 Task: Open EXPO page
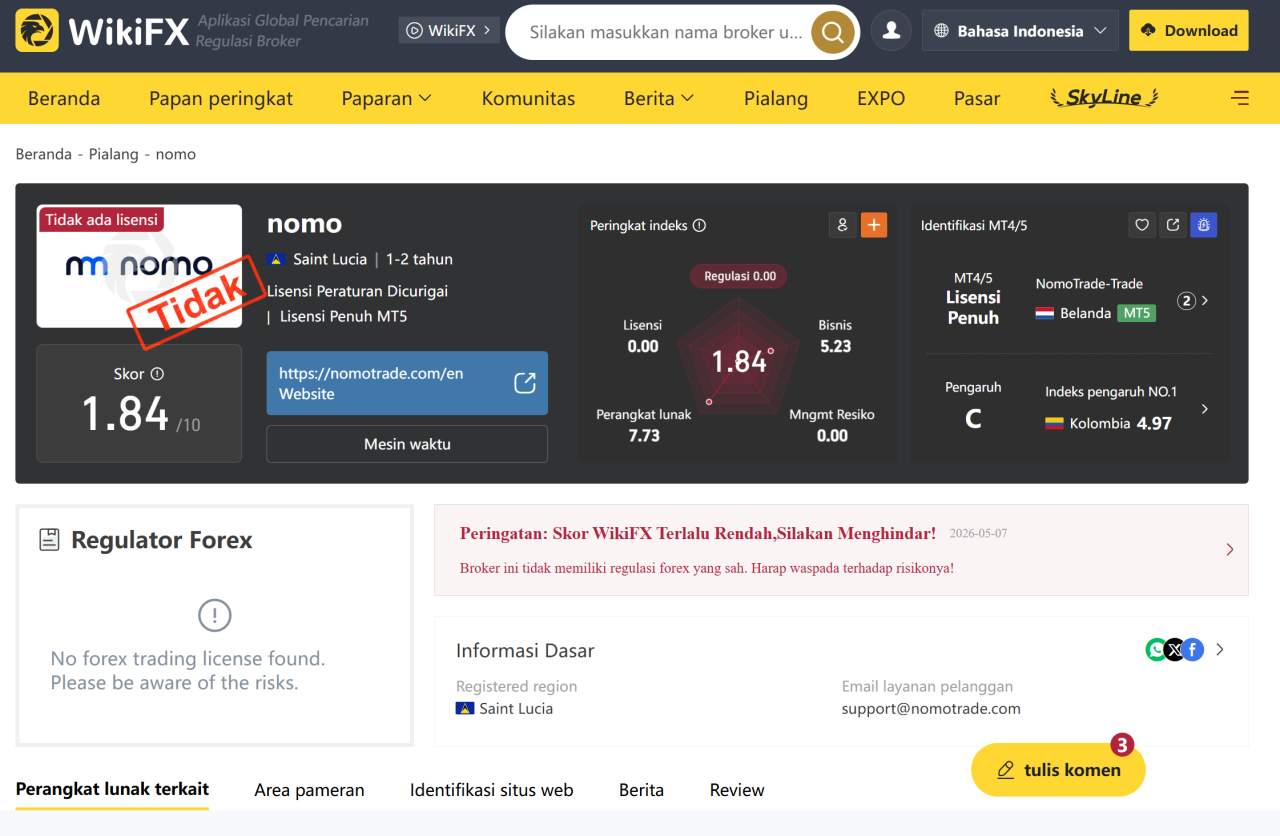881,98
